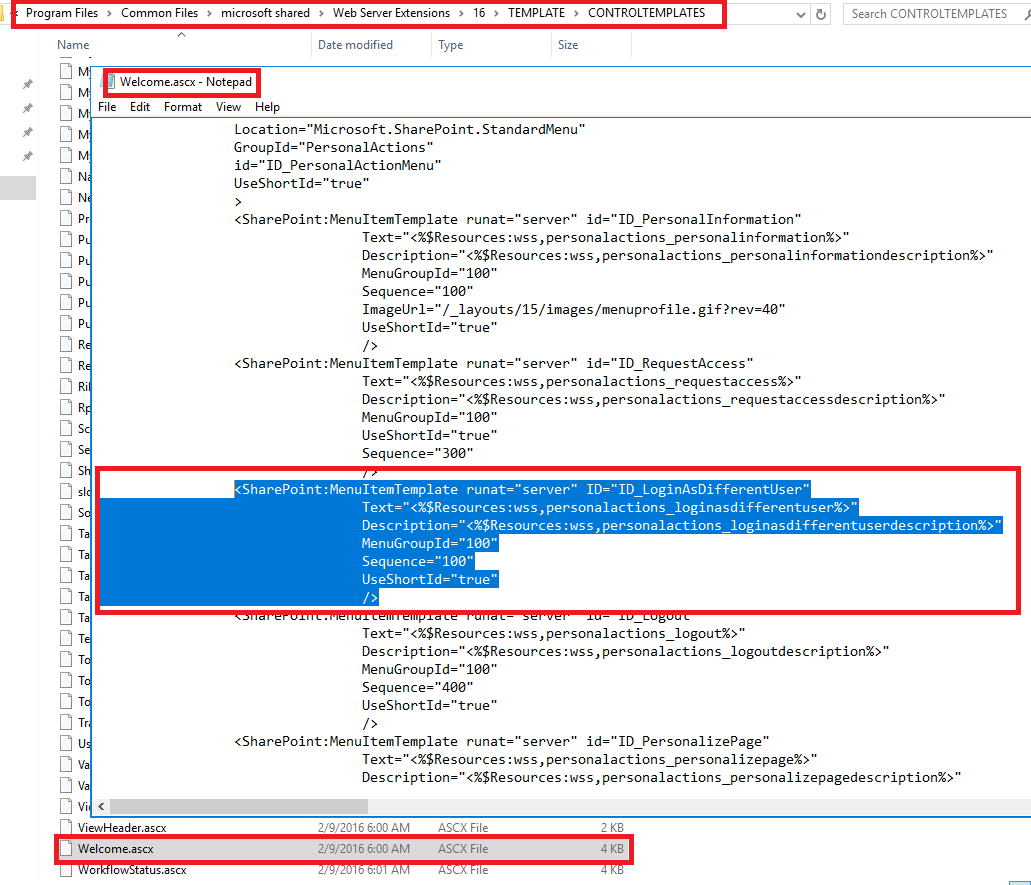This screenshot has width=1031, height=885.
Task: Go to Web Server Extensions breadcrumb
Action: pos(391,12)
